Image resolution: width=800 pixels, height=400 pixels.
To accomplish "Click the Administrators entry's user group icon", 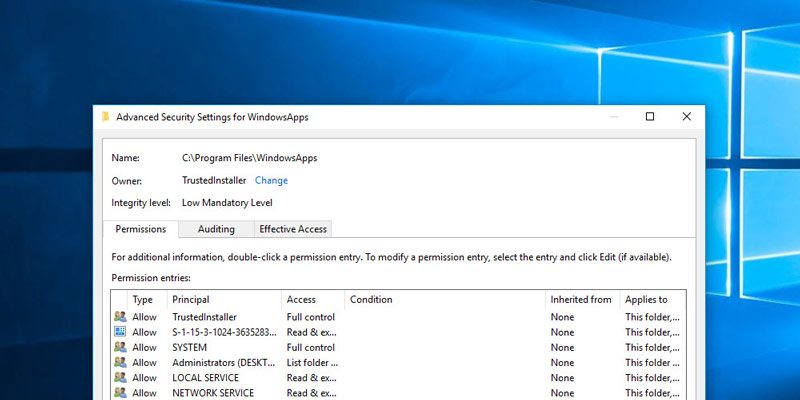I will point(120,362).
